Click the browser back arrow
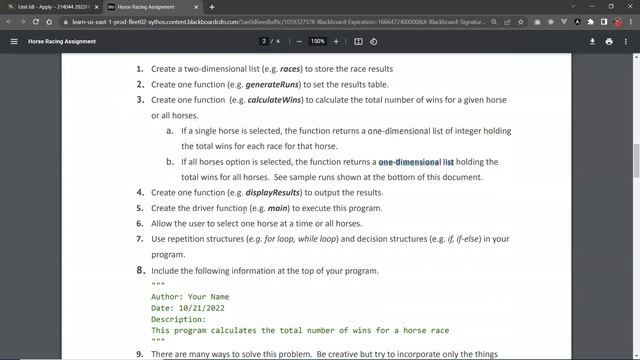Screen dimensions: 640x360 [9, 22]
